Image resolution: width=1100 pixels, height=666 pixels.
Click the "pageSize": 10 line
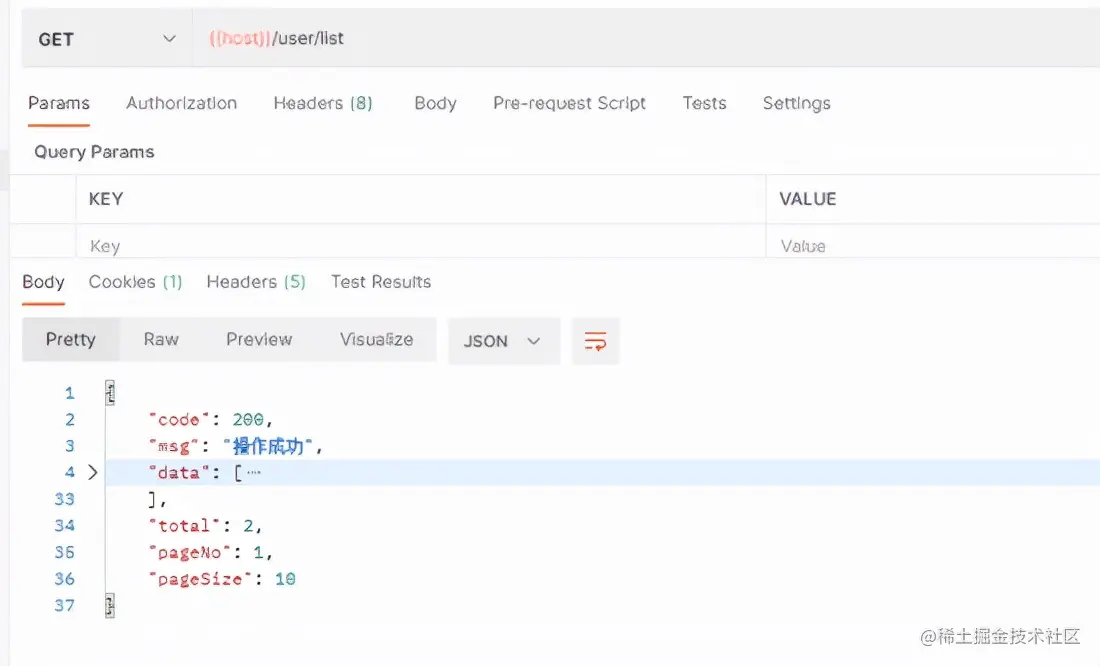222,579
